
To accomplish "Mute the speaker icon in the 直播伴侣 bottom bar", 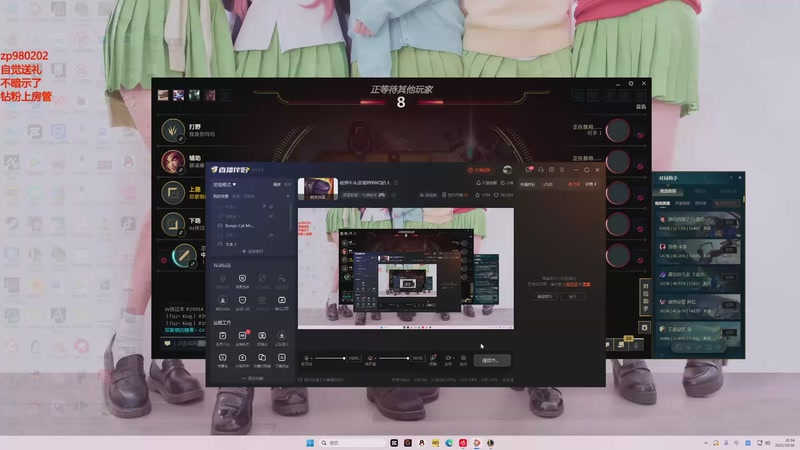I will (369, 358).
